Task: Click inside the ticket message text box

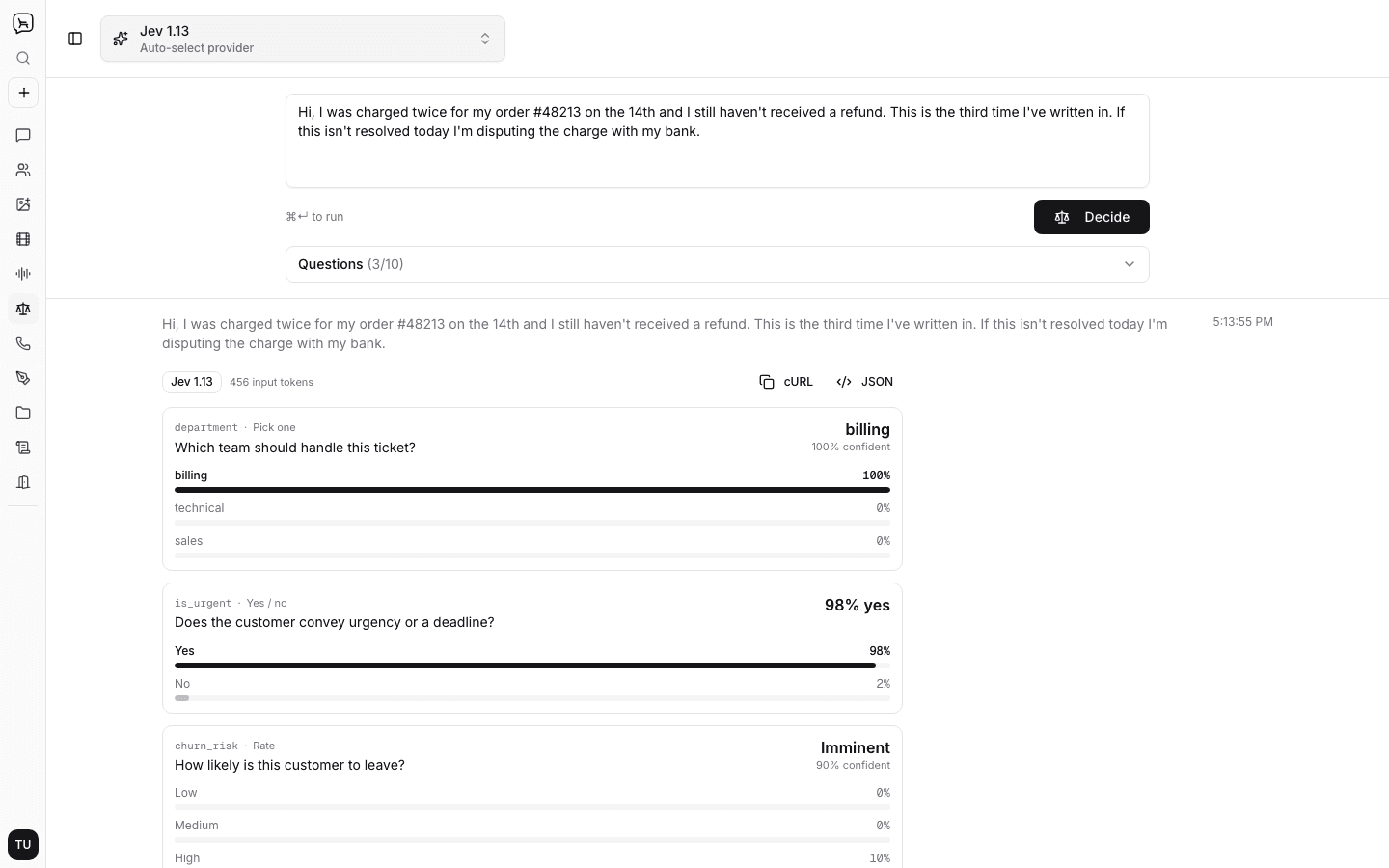Action: (718, 141)
